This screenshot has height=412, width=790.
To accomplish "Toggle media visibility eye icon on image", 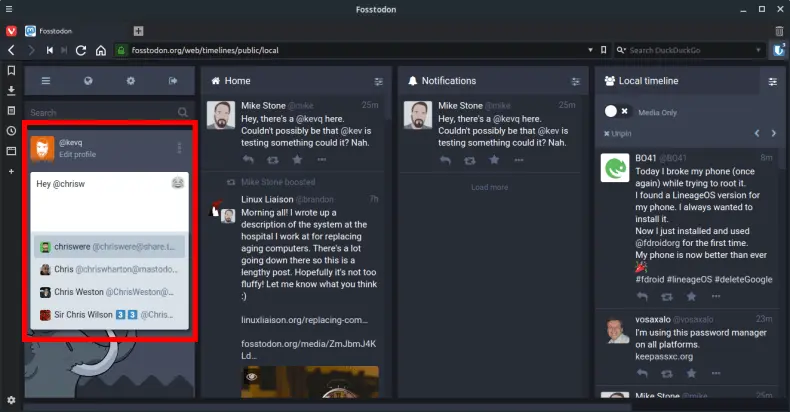I will click(253, 376).
